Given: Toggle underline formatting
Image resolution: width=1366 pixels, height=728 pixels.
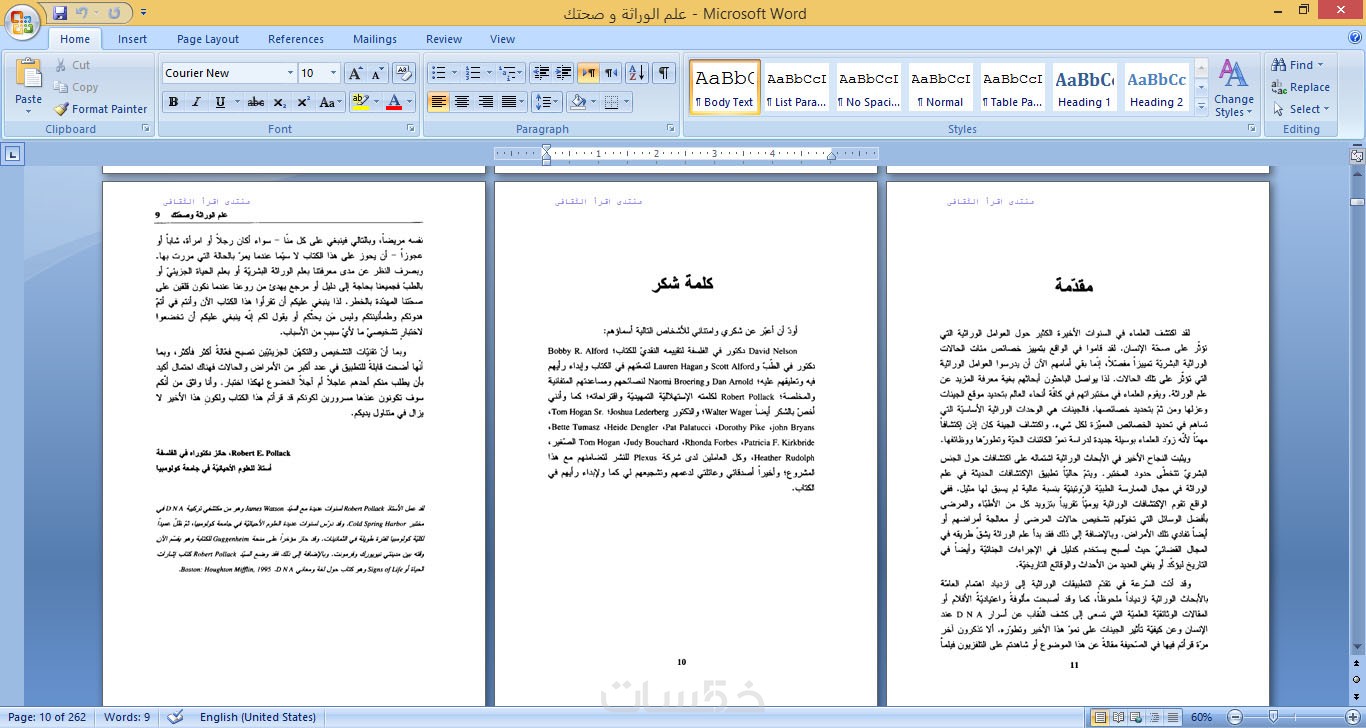Looking at the screenshot, I should [x=219, y=102].
